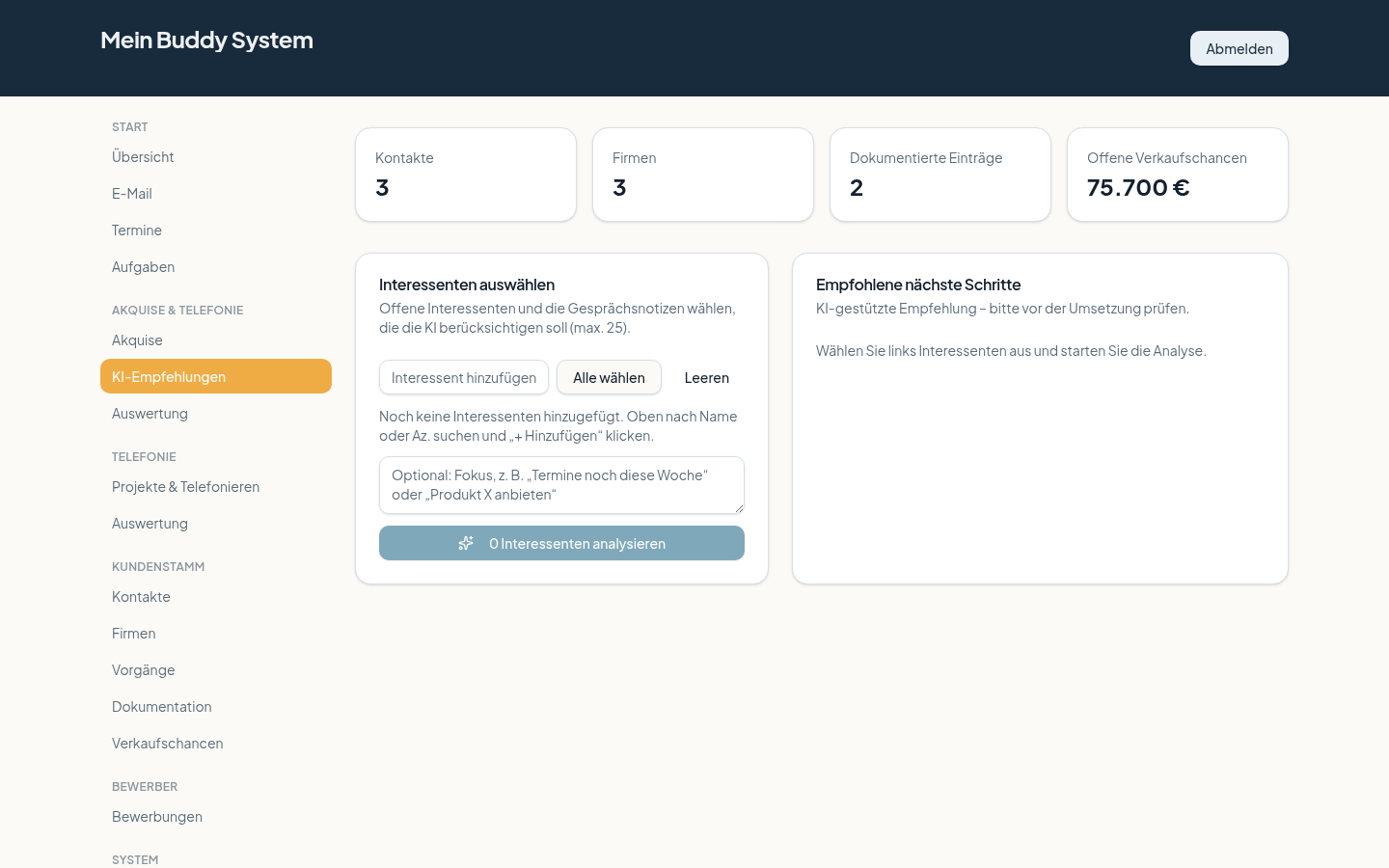Image resolution: width=1389 pixels, height=868 pixels.
Task: Select the KI-Empfehlungen menu item
Action: [216, 376]
